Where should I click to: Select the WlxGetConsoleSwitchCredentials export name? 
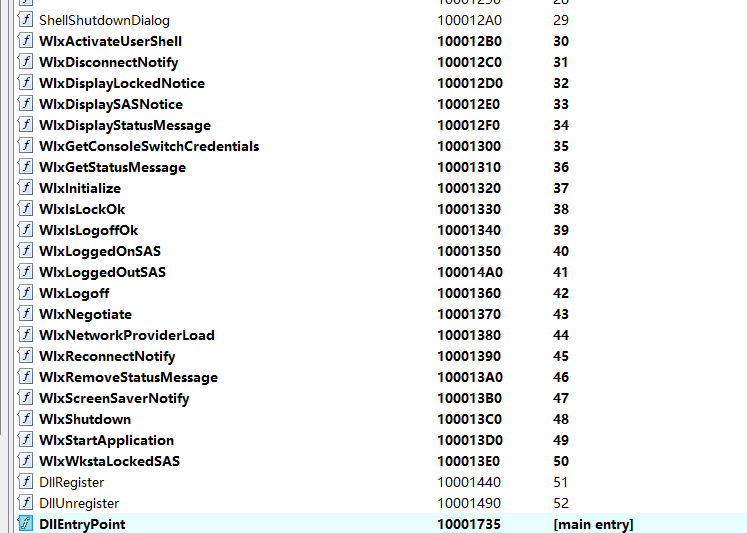tap(148, 146)
